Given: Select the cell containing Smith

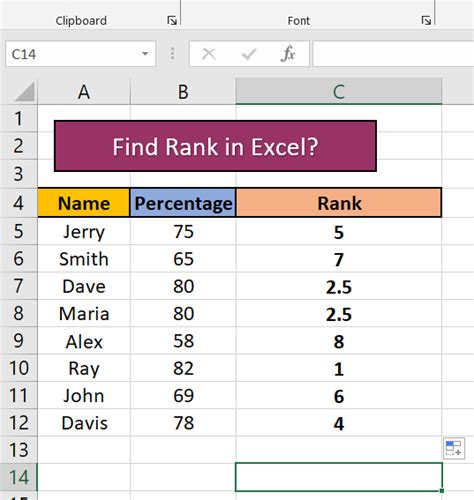Looking at the screenshot, I should (84, 259).
